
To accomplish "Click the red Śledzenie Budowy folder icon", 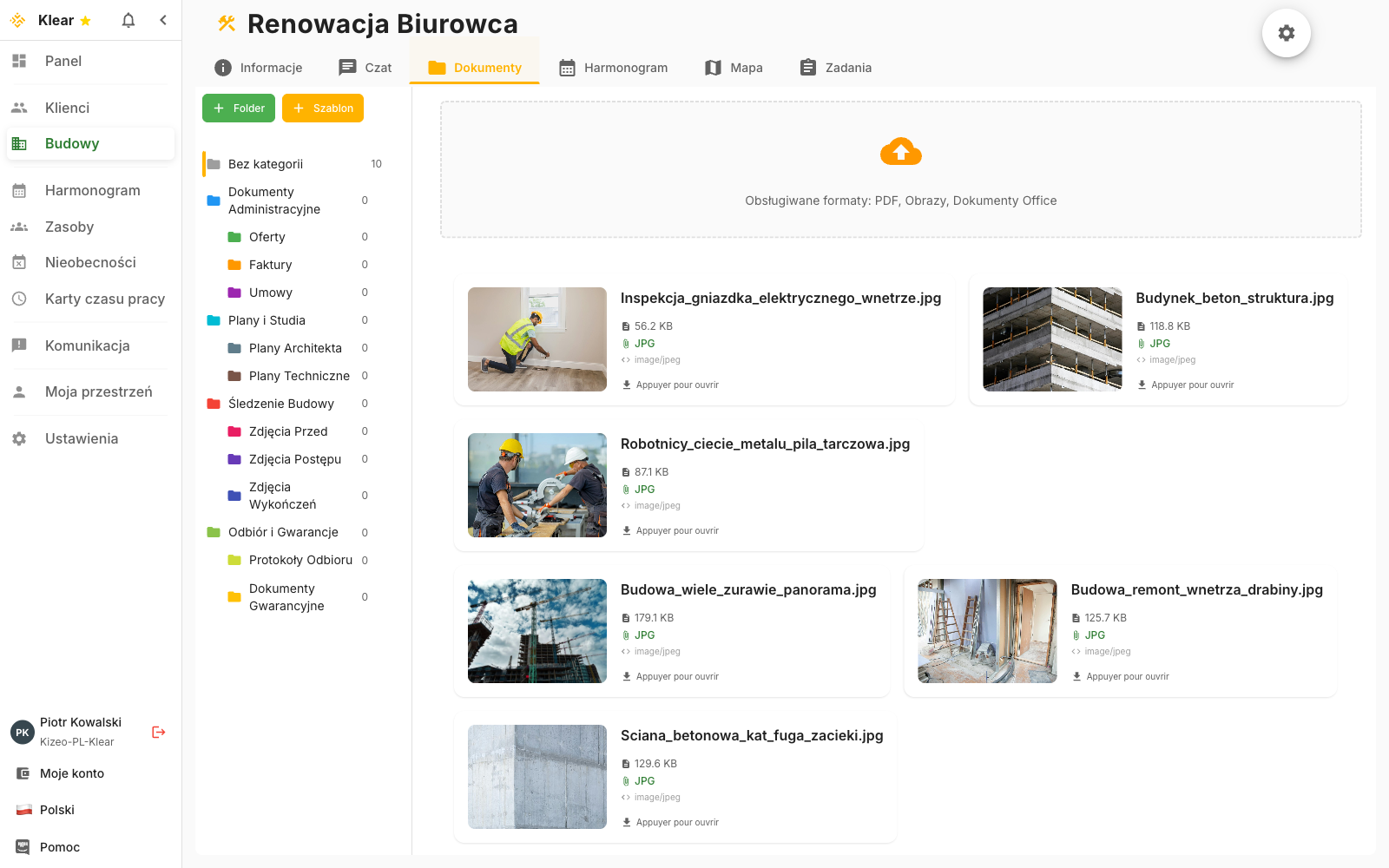I will [x=214, y=404].
